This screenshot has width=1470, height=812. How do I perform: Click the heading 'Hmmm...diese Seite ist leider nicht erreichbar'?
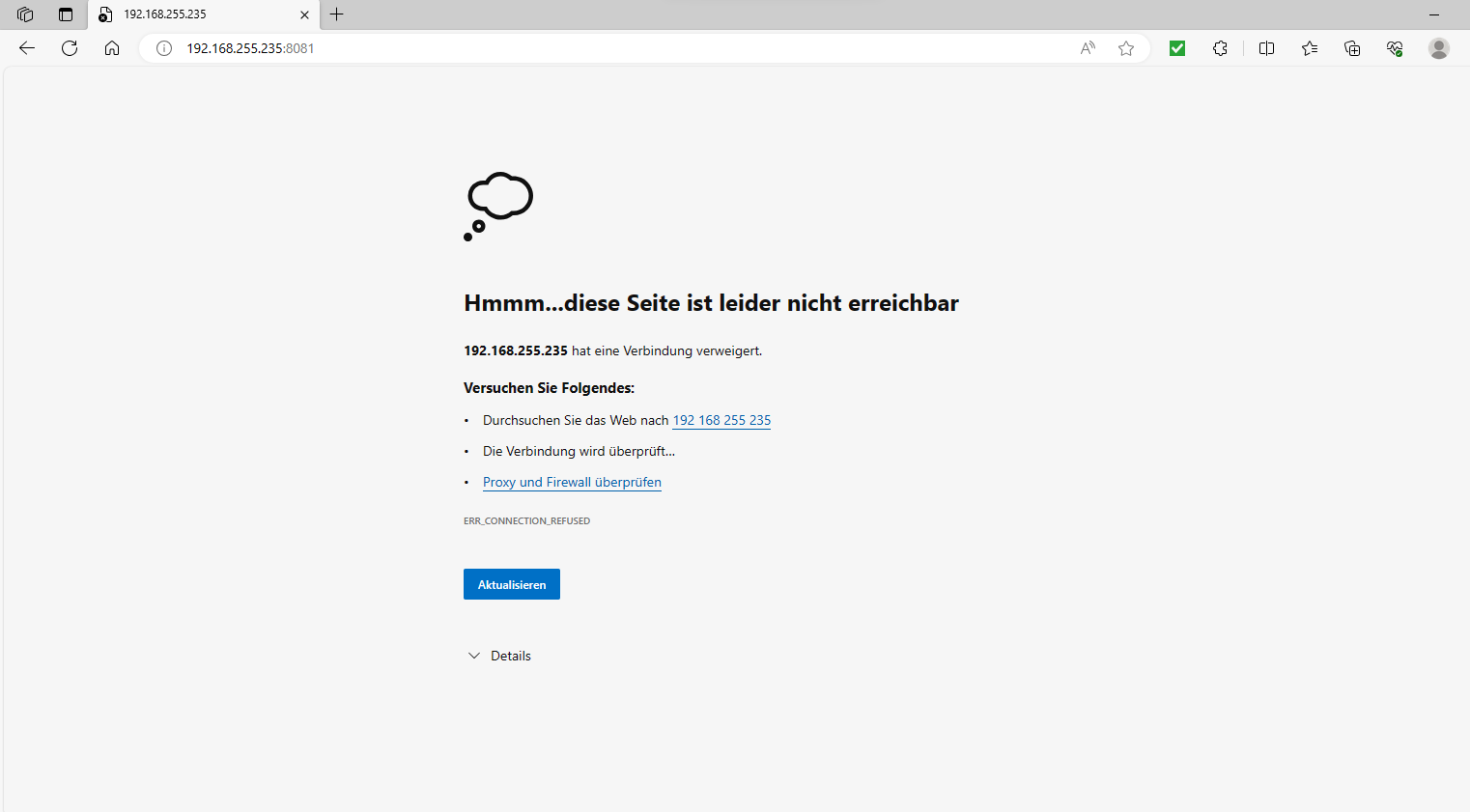click(x=711, y=303)
